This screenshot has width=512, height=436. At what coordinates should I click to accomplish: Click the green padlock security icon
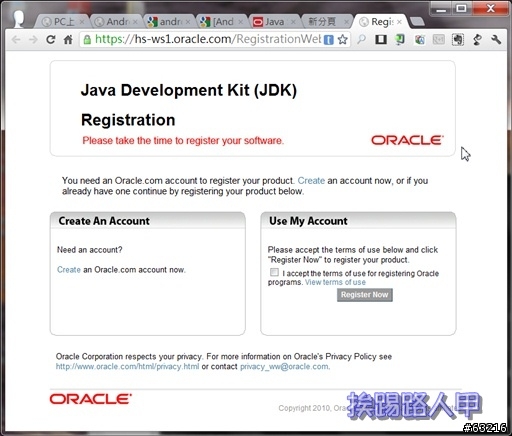click(87, 40)
